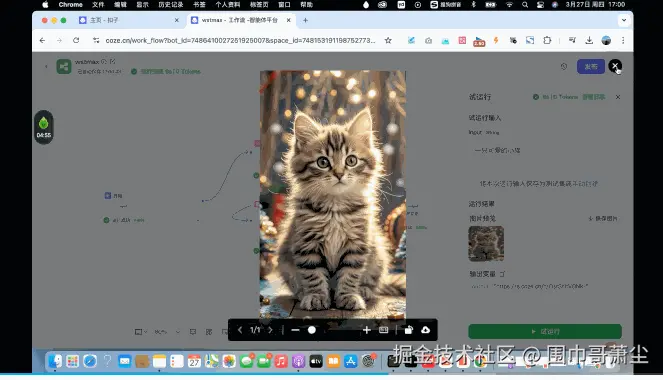The height and width of the screenshot is (380, 663).
Task: Switch to the 主页 - 扣子 tab
Action: 129,20
